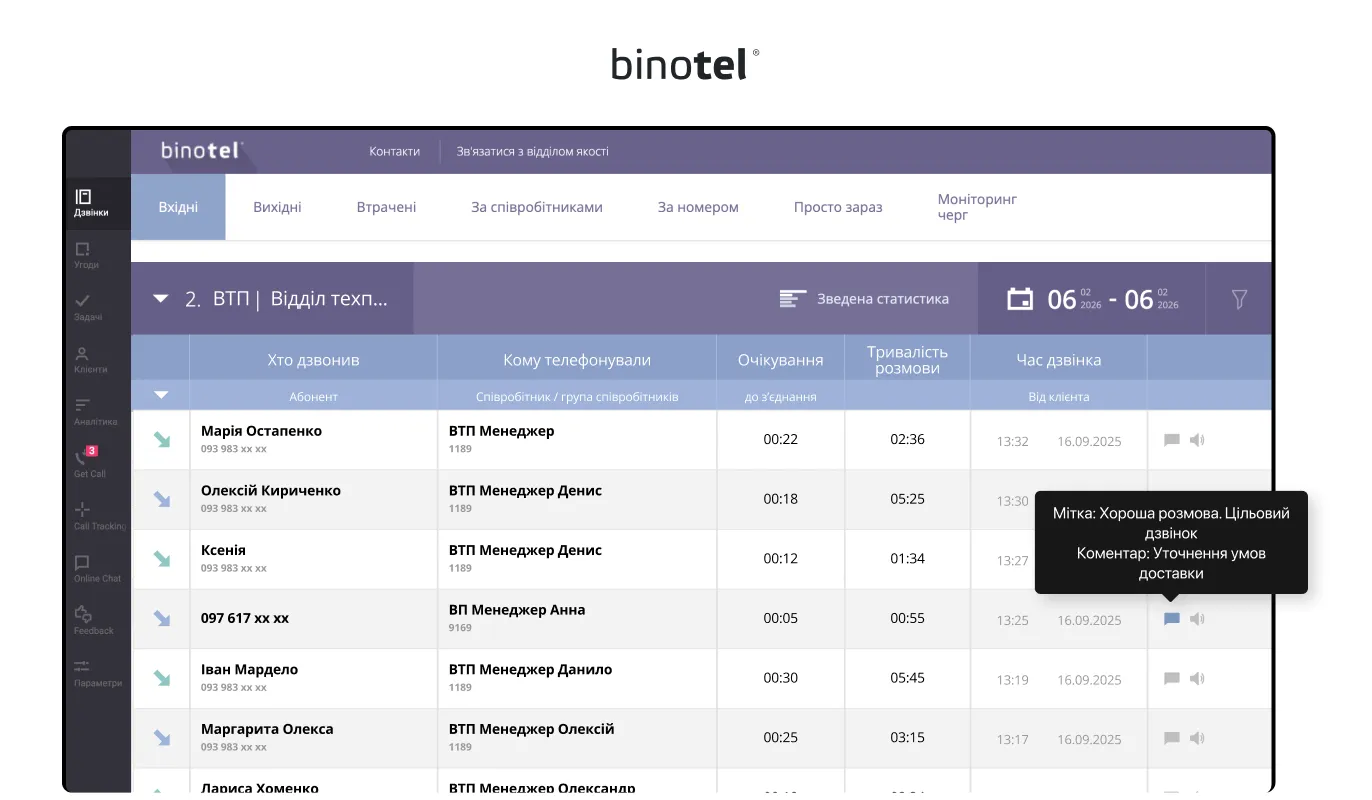The image size is (1372, 800).
Task: Click the Контакти link
Action: coord(394,152)
